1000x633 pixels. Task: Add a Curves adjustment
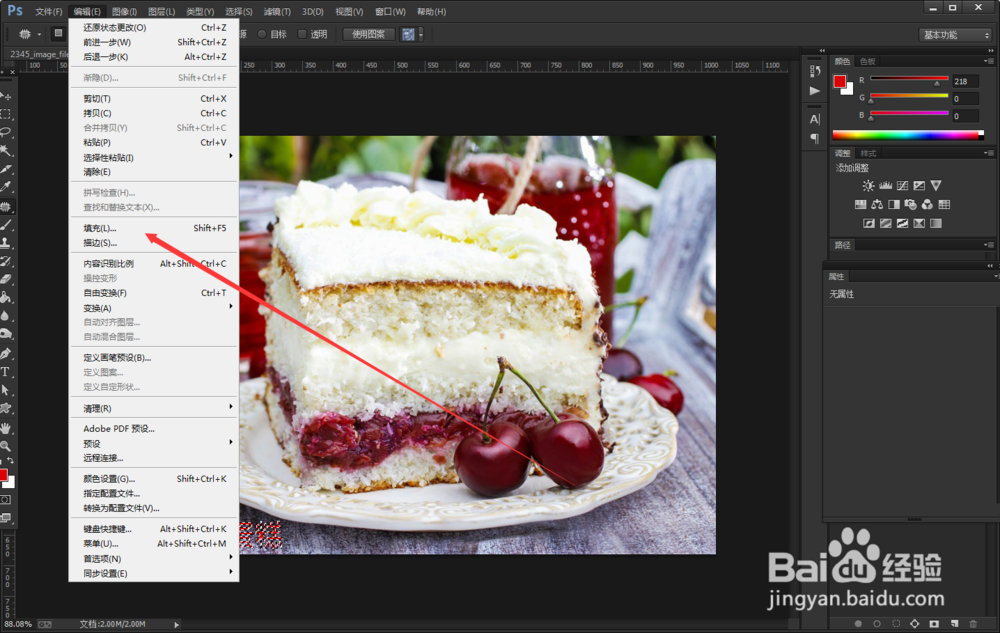tap(902, 186)
